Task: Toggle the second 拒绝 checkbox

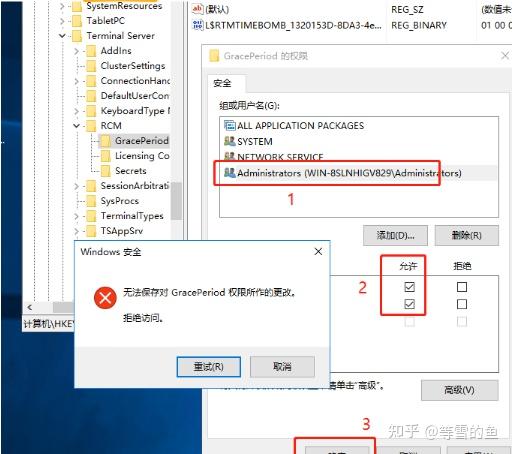Action: 462,304
